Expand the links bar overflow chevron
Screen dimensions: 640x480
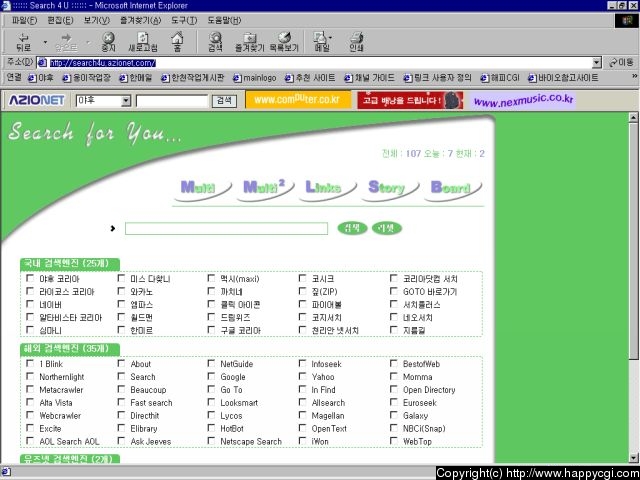(x=635, y=76)
